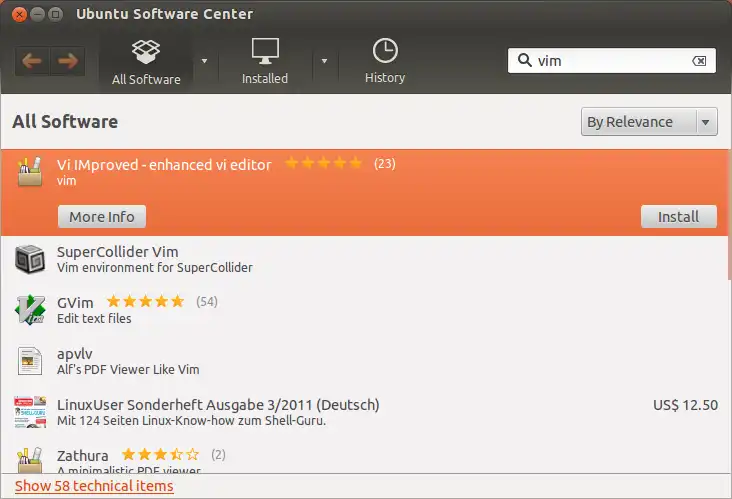
Task: Click the star rating of Vi IMproved
Action: coord(323,163)
